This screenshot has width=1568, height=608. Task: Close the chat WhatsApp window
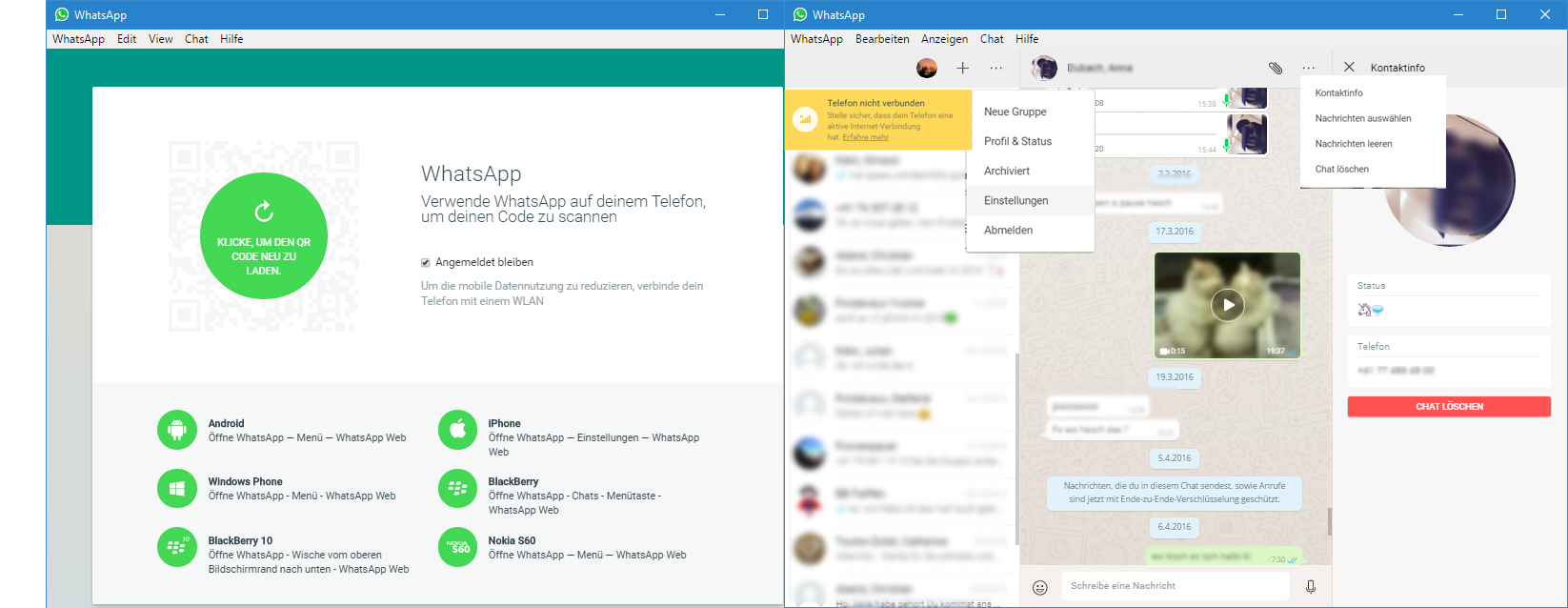[1545, 14]
